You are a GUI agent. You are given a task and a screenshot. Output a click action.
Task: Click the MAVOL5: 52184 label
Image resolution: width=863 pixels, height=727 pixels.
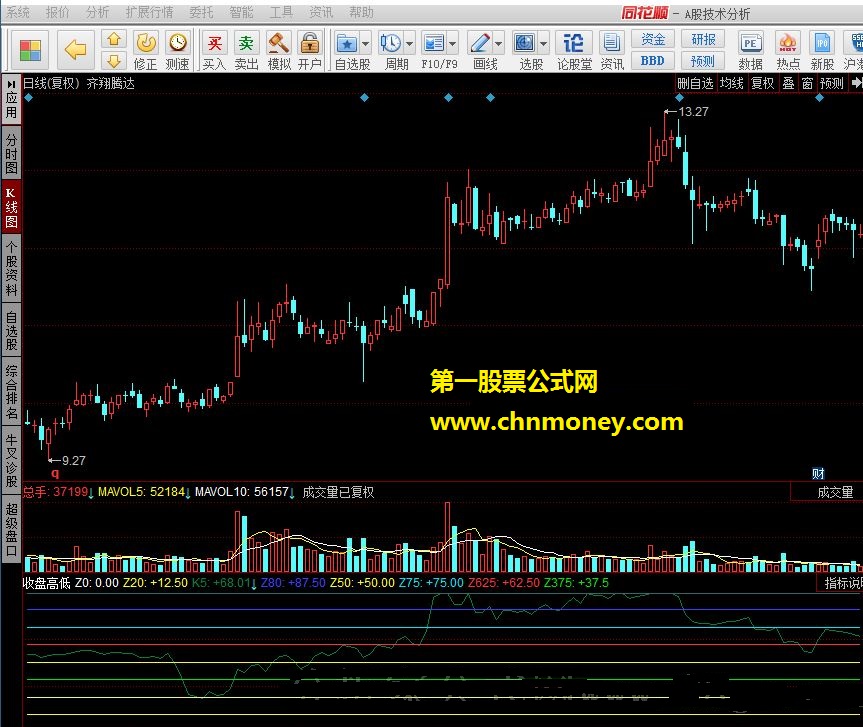pos(144,492)
